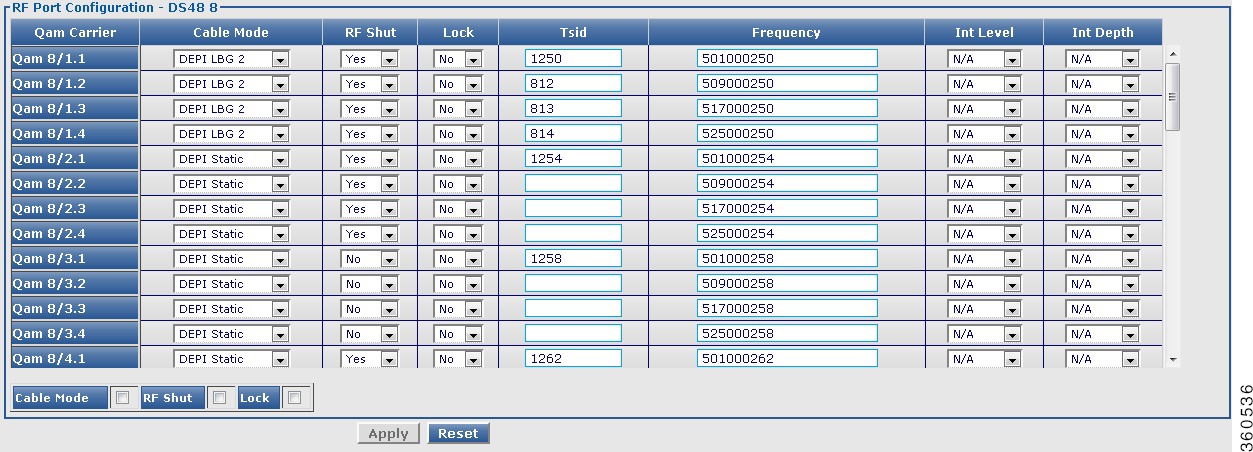Open Cable Mode dropdown for Qam 8/1.1
Viewport: 1253px width, 452px height.
(x=231, y=59)
